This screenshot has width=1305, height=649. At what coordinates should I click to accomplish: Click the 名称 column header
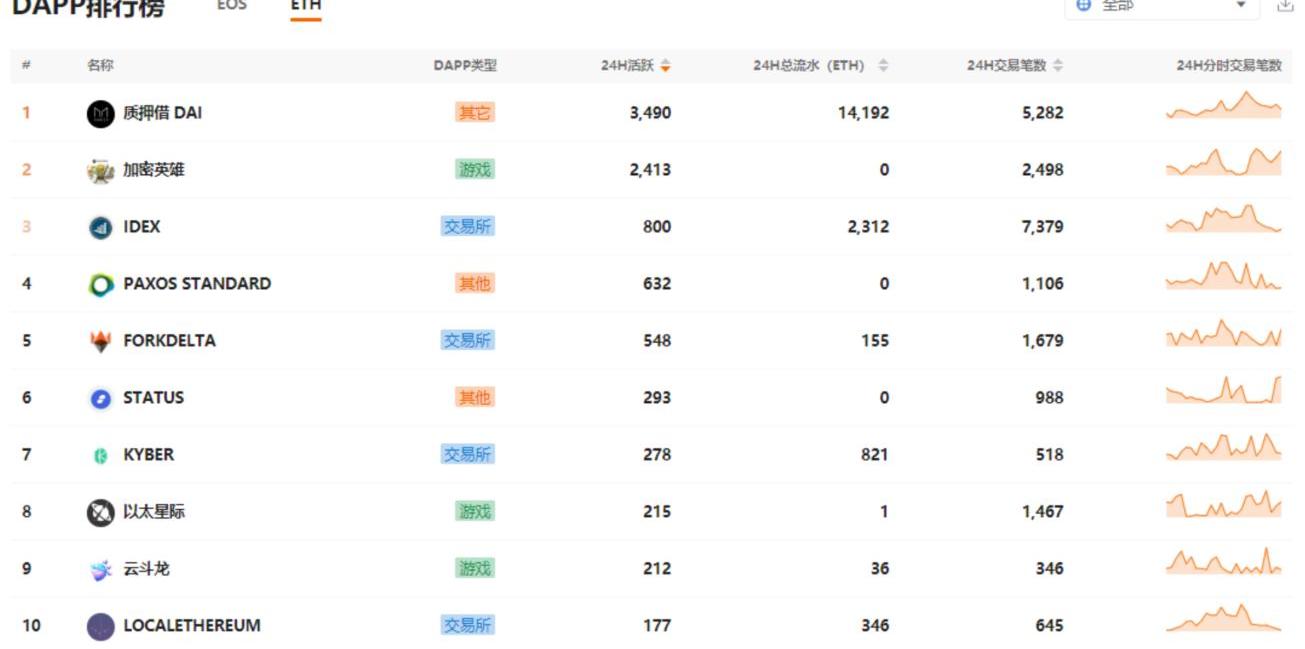pos(100,66)
